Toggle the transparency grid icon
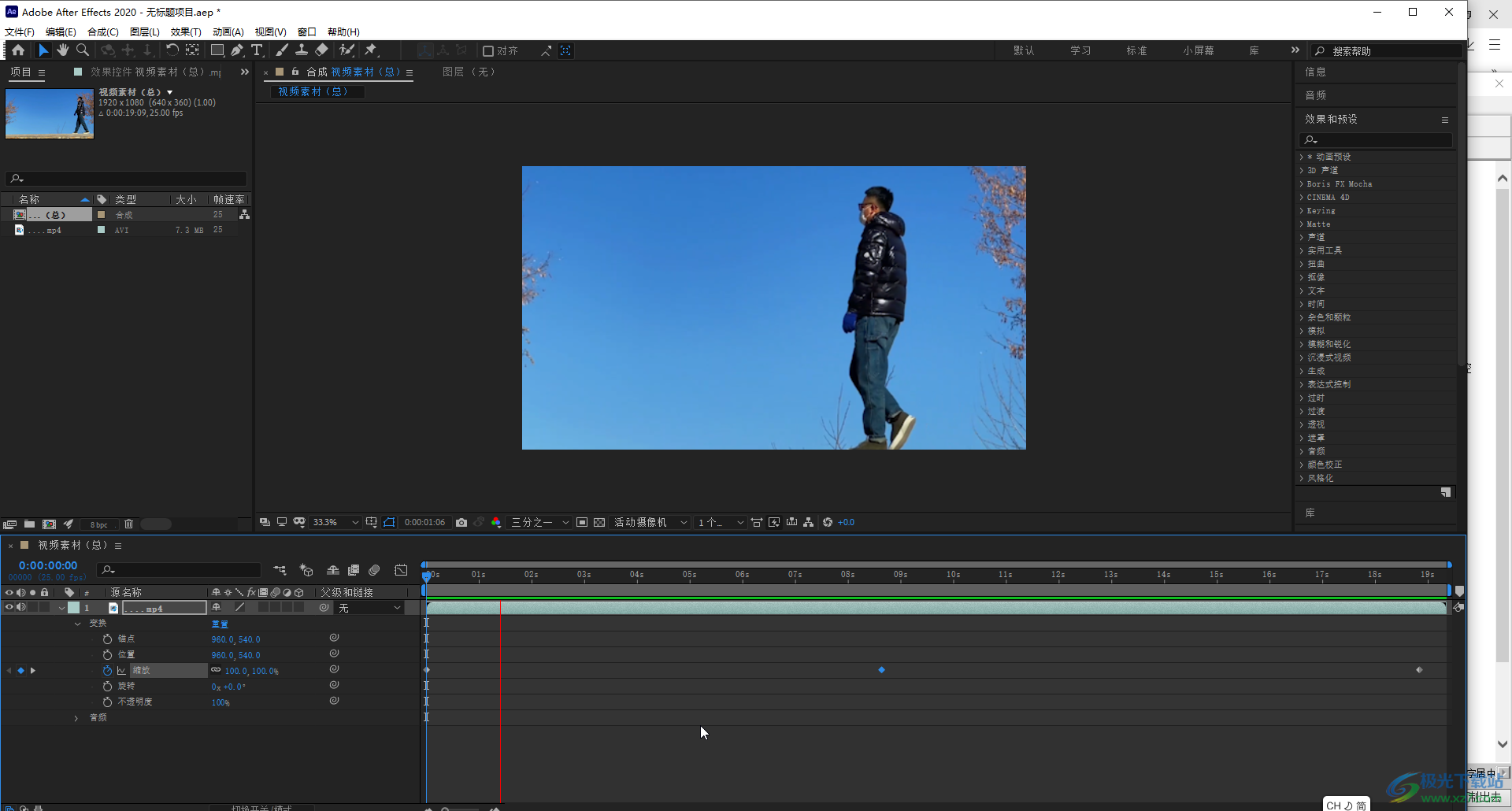Screen dimensions: 1512x811 599,523
